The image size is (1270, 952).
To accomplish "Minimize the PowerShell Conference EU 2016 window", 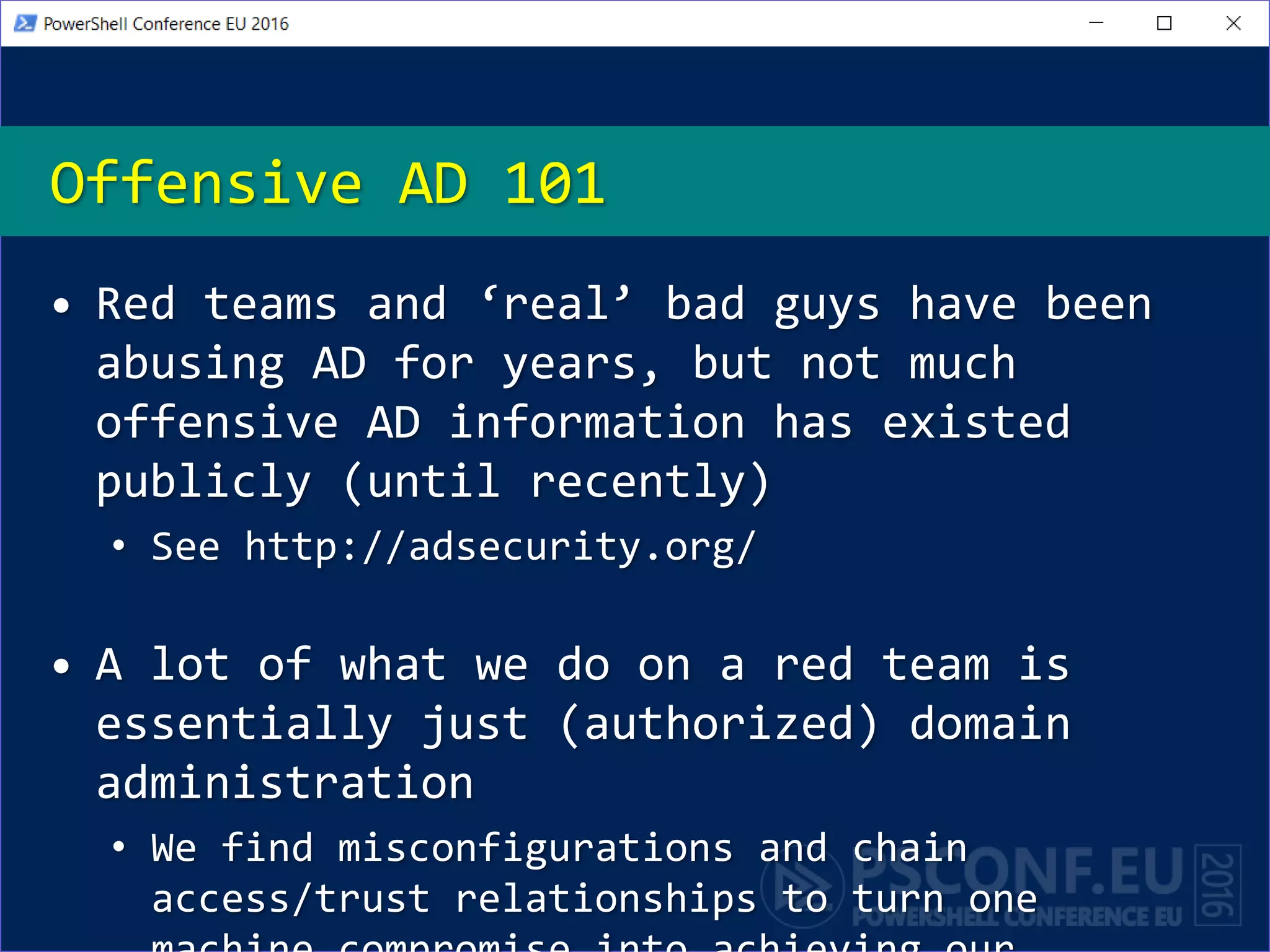I will 1096,24.
